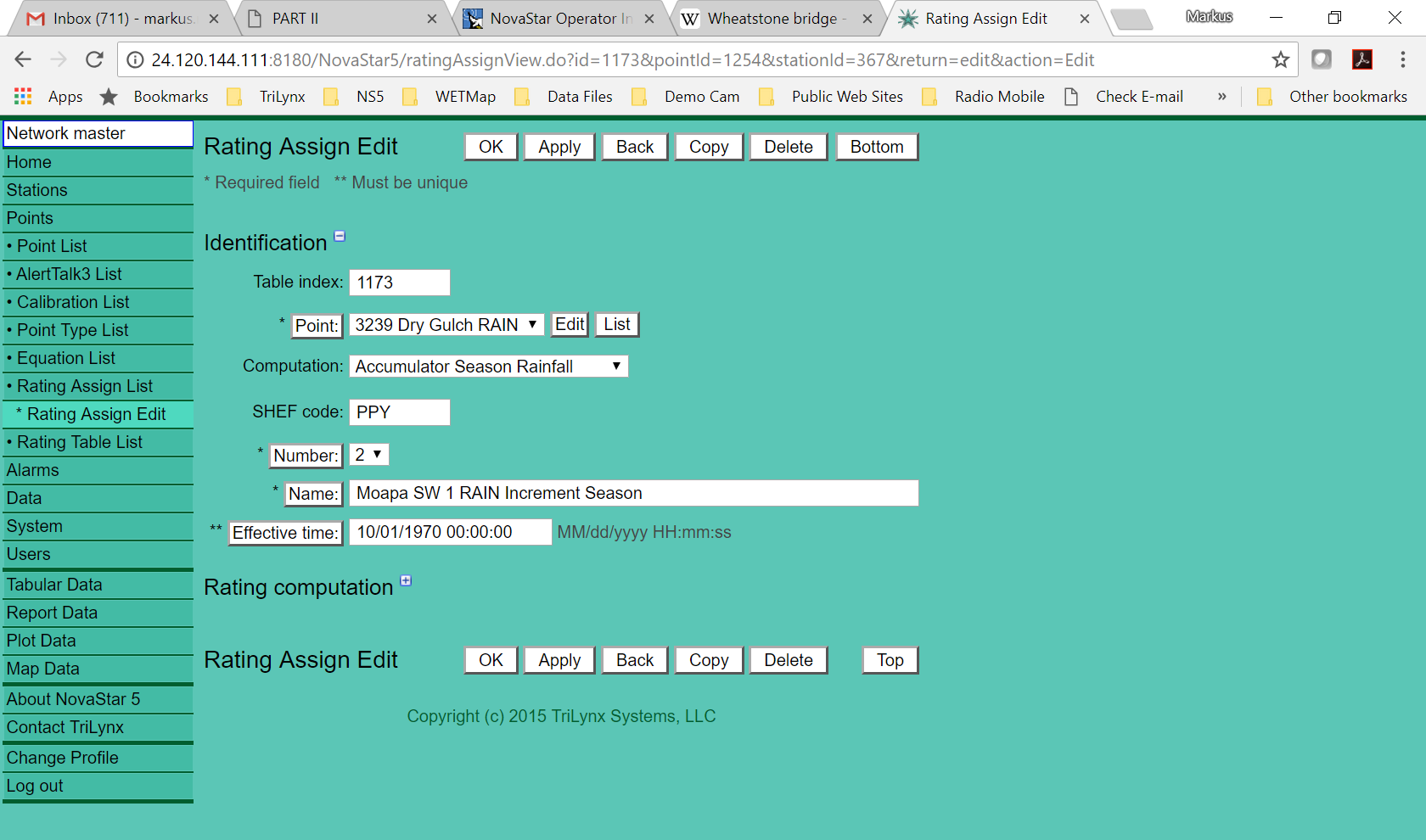Show hidden bookmarks with the chevron
Image resolution: width=1426 pixels, height=840 pixels.
point(1221,97)
